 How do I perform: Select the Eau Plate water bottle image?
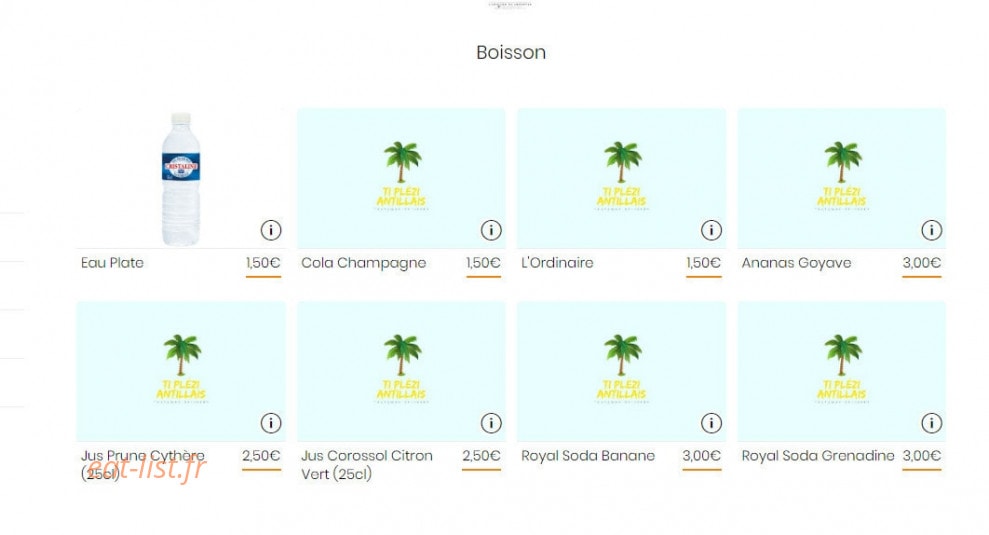tap(181, 179)
